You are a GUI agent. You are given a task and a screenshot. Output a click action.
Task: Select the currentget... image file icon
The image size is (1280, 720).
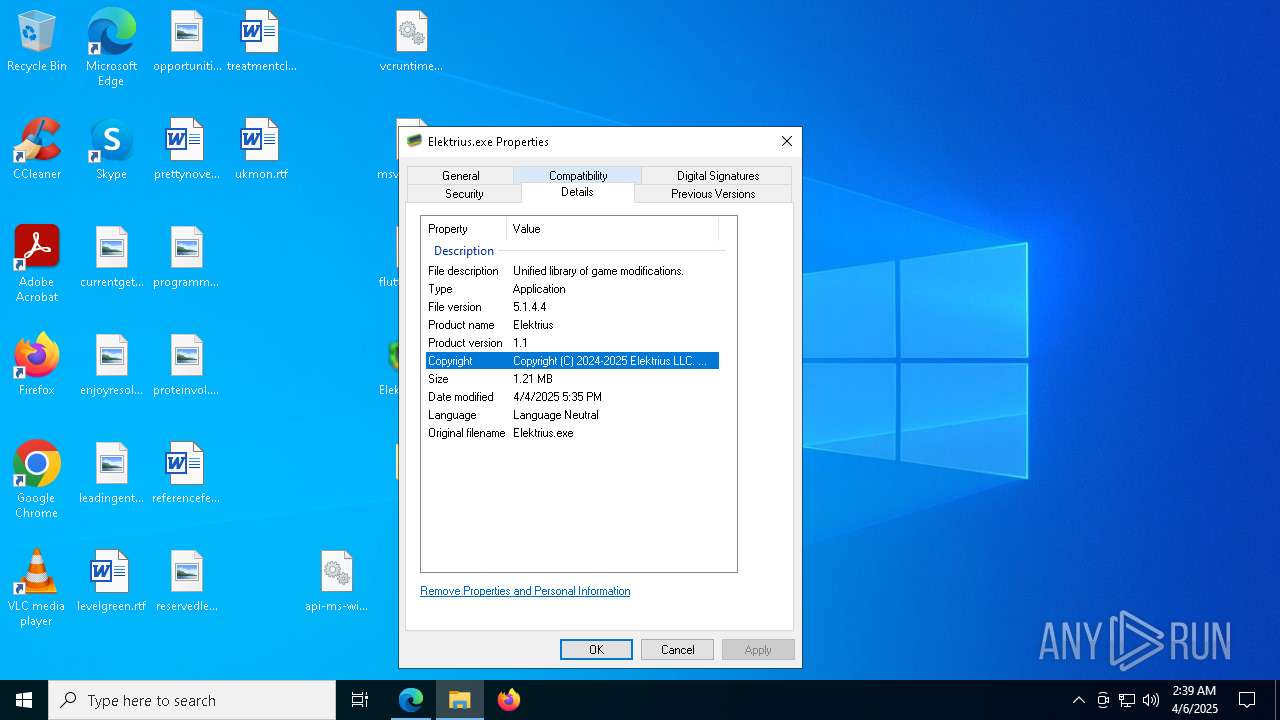click(x=111, y=258)
